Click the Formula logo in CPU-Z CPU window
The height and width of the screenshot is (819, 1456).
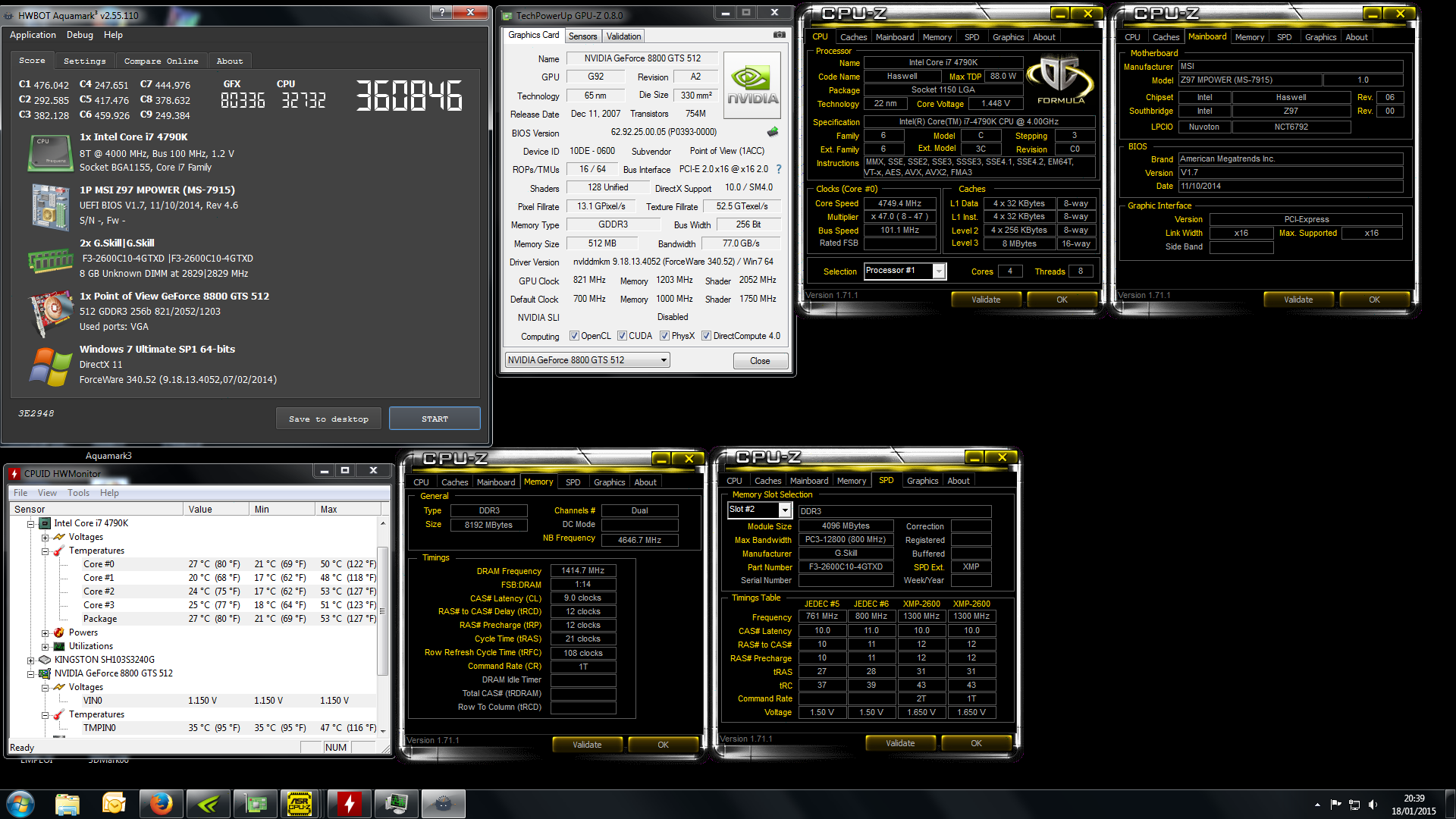point(1060,80)
